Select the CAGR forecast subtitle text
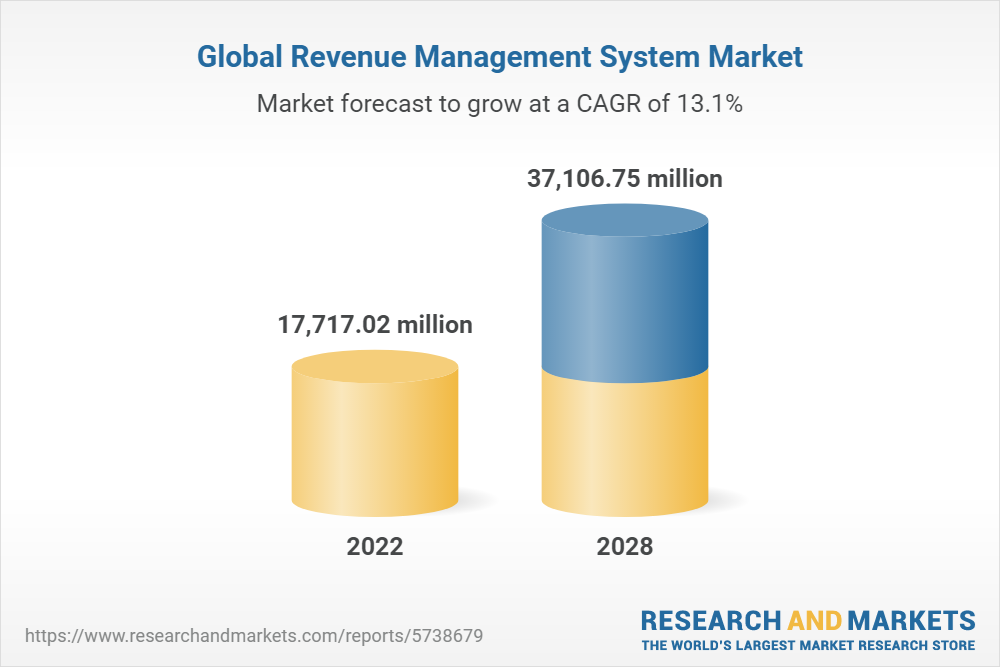 point(499,103)
